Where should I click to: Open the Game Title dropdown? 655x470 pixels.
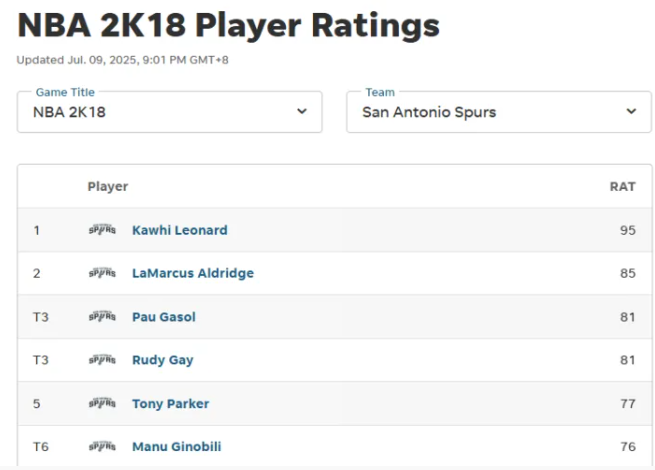coord(169,112)
